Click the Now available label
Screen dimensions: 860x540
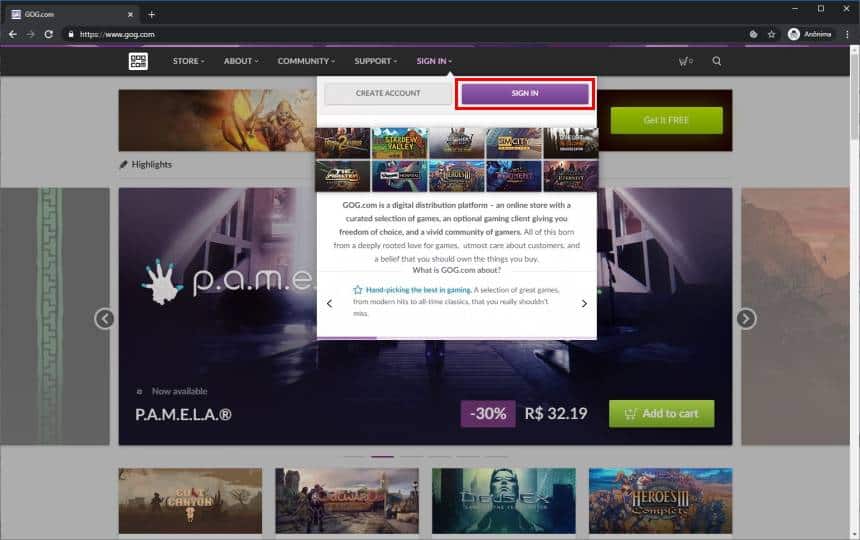(179, 391)
